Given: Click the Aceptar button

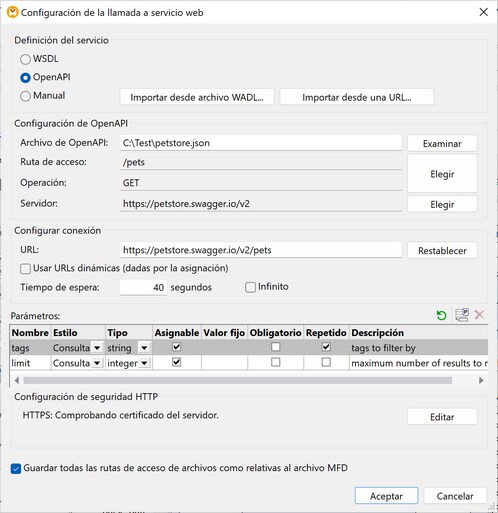Looking at the screenshot, I should pyautogui.click(x=386, y=496).
